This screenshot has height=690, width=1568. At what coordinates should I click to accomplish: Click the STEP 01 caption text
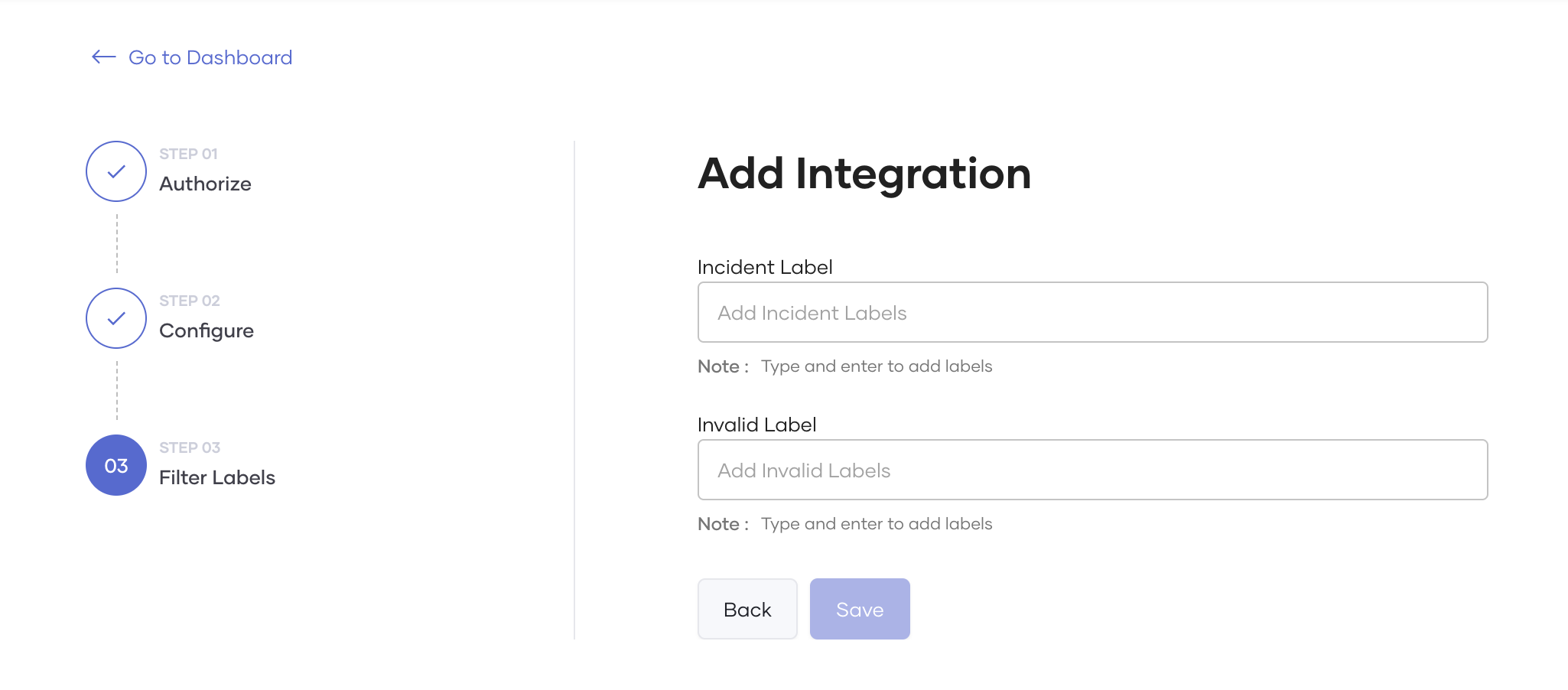click(188, 154)
